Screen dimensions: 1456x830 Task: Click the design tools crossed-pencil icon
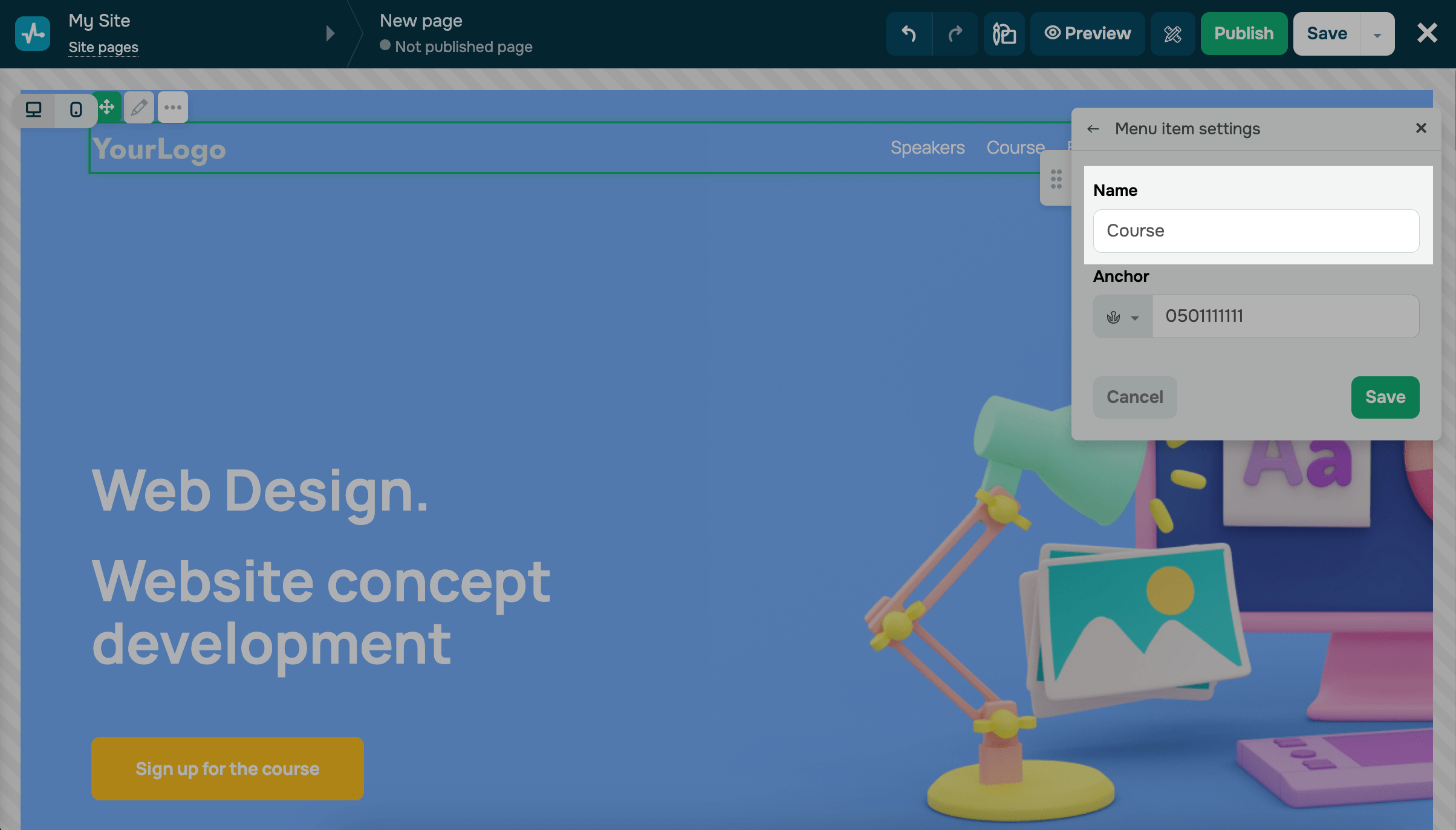pos(1172,33)
